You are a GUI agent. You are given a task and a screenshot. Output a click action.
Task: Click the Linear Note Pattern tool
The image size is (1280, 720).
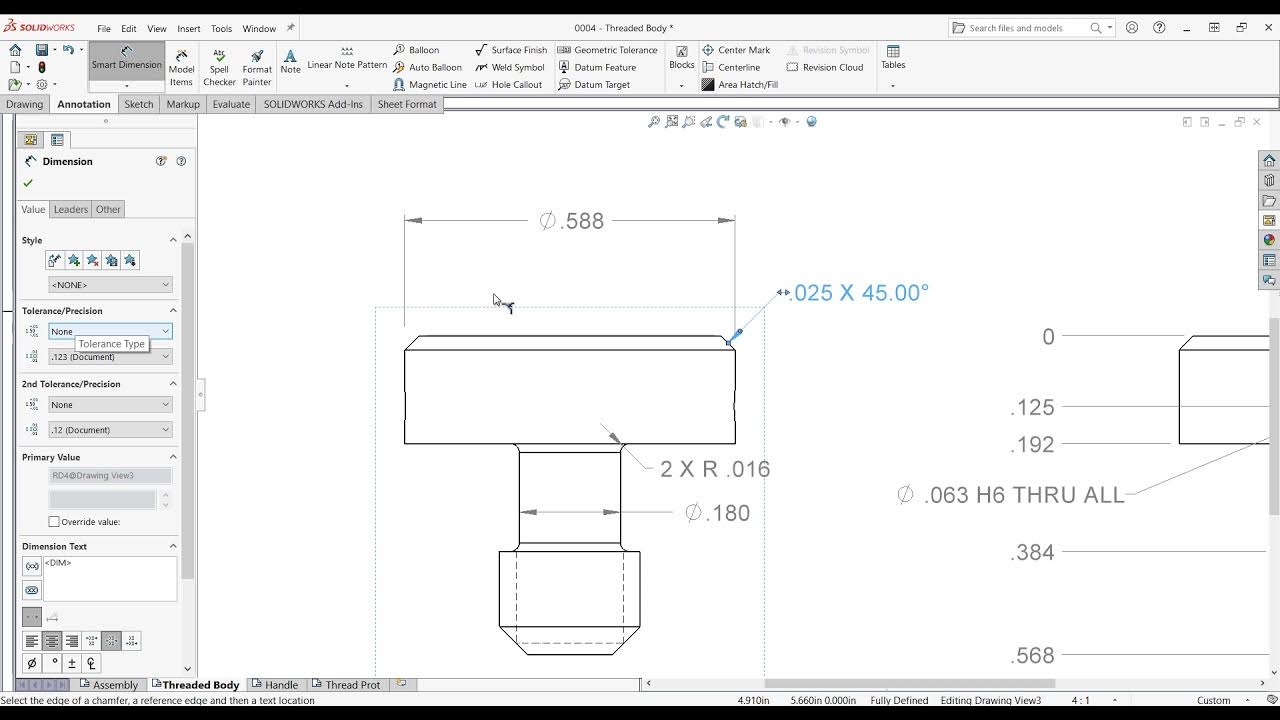click(347, 59)
